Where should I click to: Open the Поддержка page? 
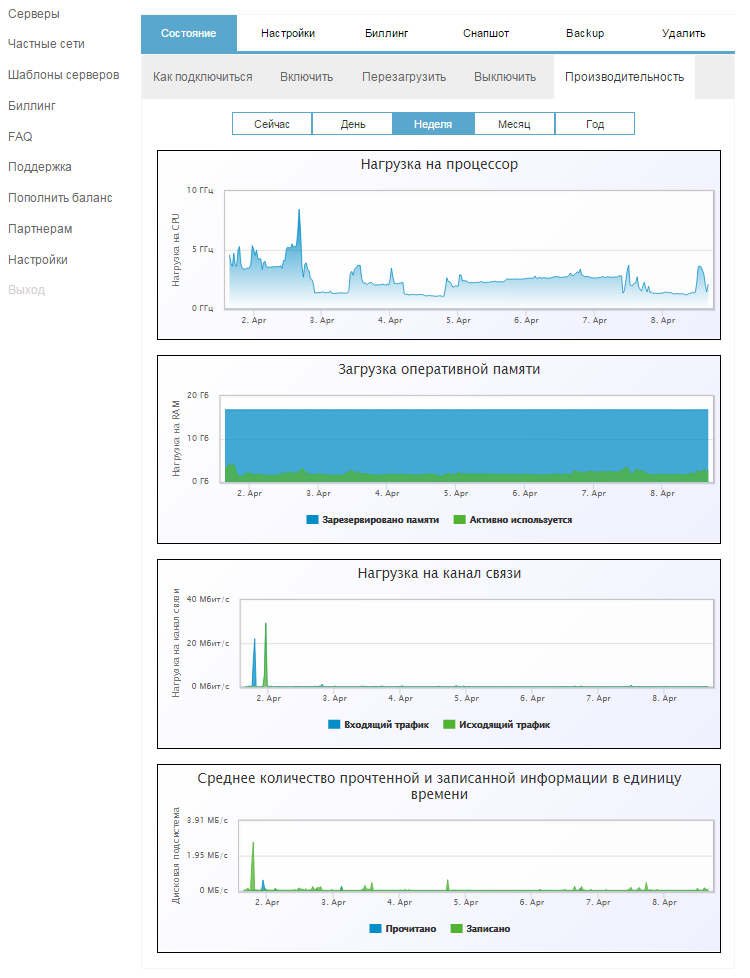(x=39, y=167)
